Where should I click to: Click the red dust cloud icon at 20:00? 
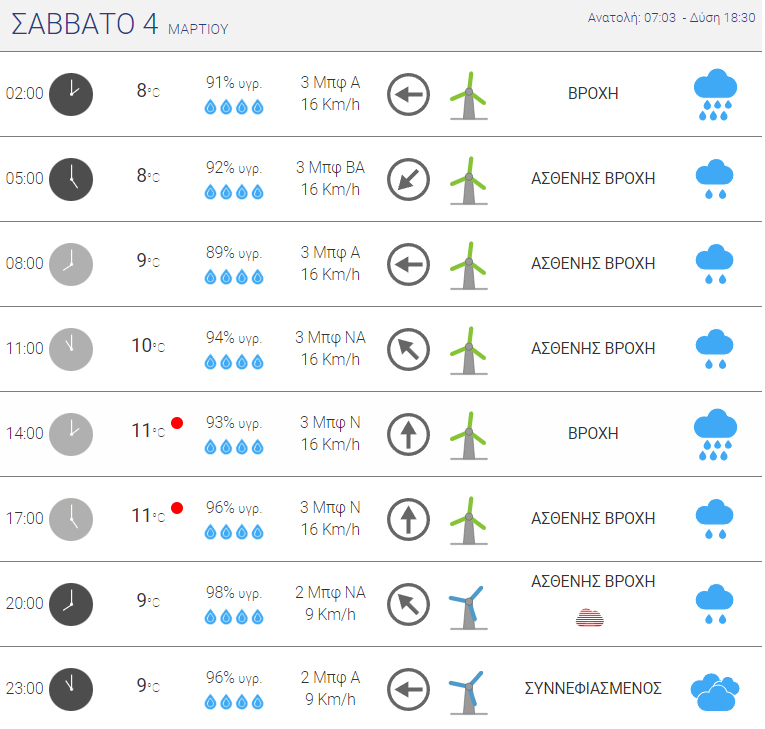[590, 617]
